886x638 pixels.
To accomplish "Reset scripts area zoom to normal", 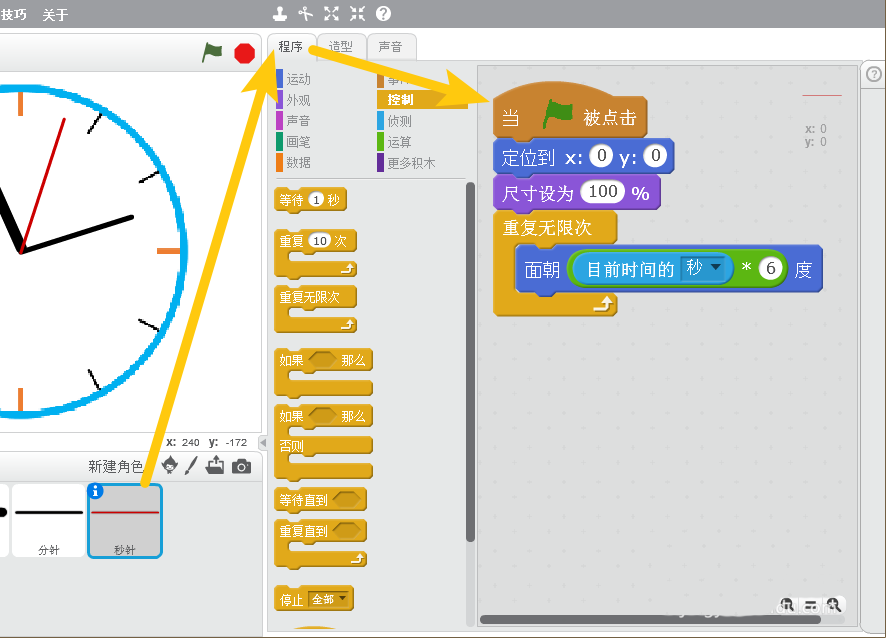I will coord(810,605).
